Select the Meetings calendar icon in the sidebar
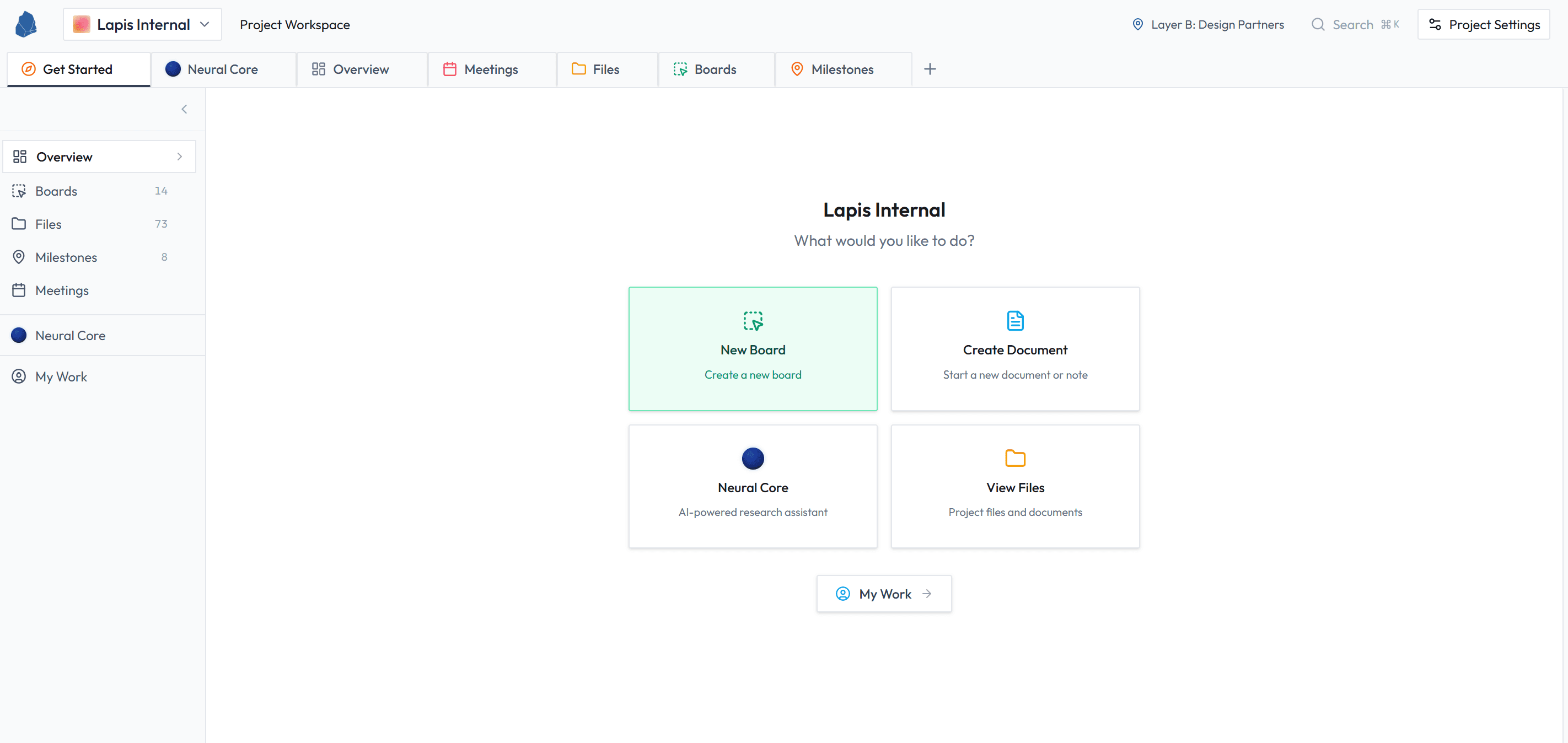The height and width of the screenshot is (743, 1568). tap(18, 290)
